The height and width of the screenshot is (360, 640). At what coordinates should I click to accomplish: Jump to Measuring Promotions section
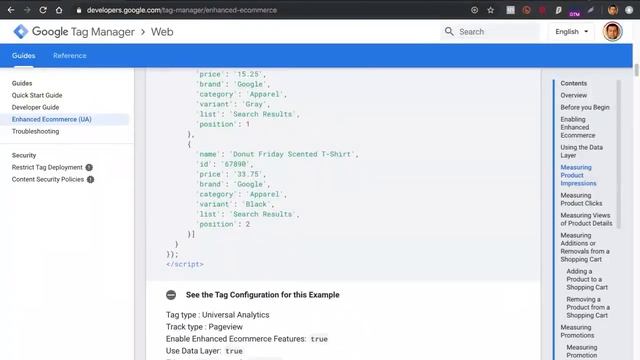pos(577,331)
